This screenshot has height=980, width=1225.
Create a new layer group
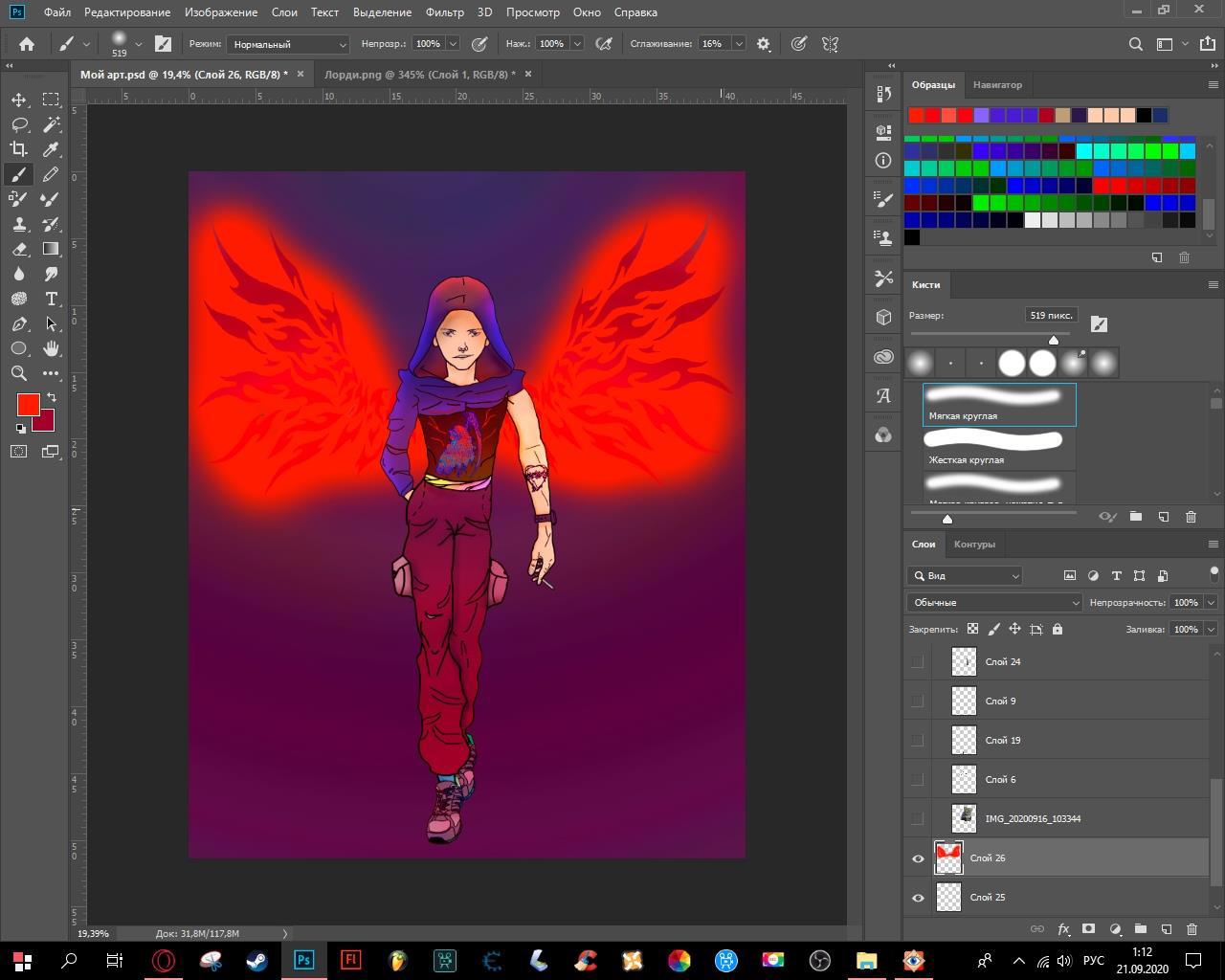click(x=1140, y=928)
